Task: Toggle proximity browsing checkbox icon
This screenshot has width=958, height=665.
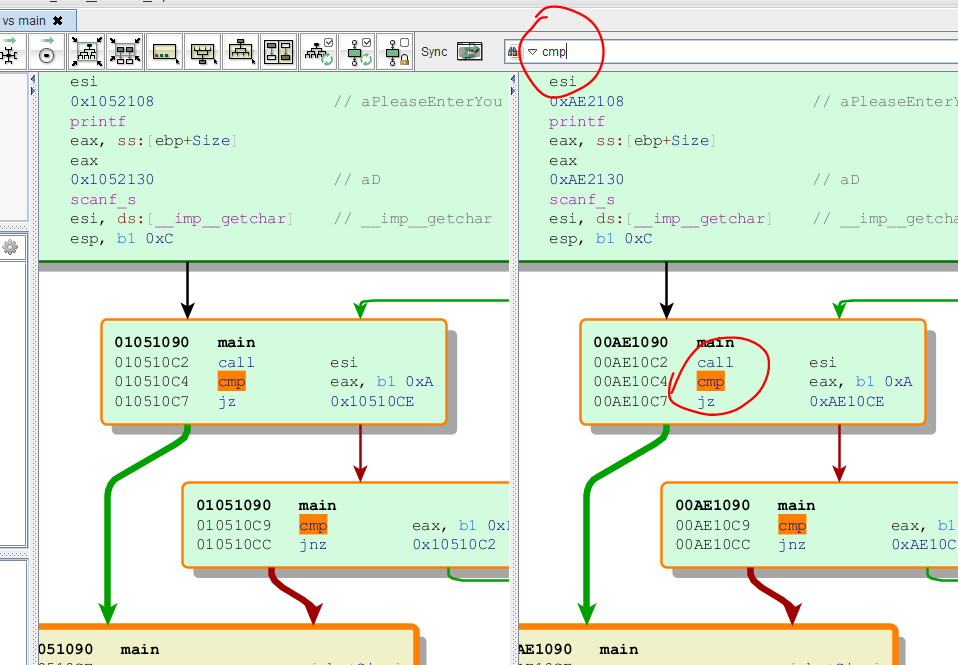Action: click(358, 52)
